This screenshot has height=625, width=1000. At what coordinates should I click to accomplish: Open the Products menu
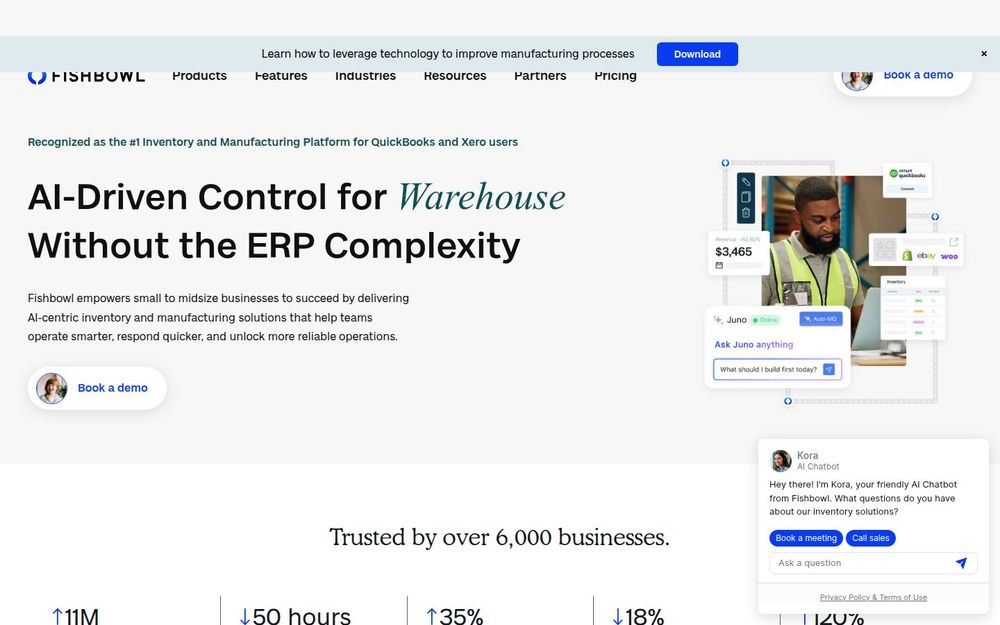pos(199,76)
